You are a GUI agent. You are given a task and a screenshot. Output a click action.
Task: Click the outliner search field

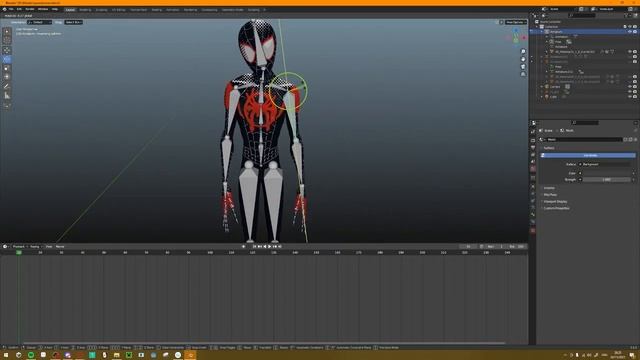click(x=582, y=16)
